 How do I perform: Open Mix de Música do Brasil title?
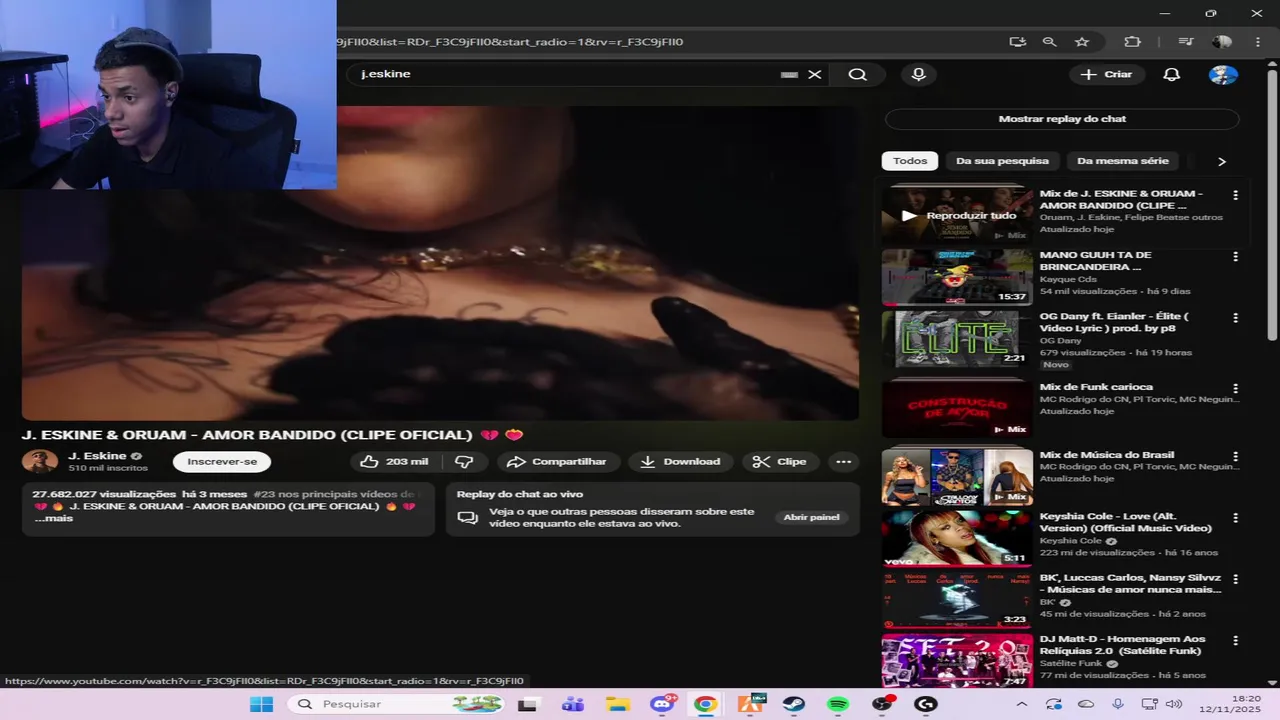coord(1106,455)
